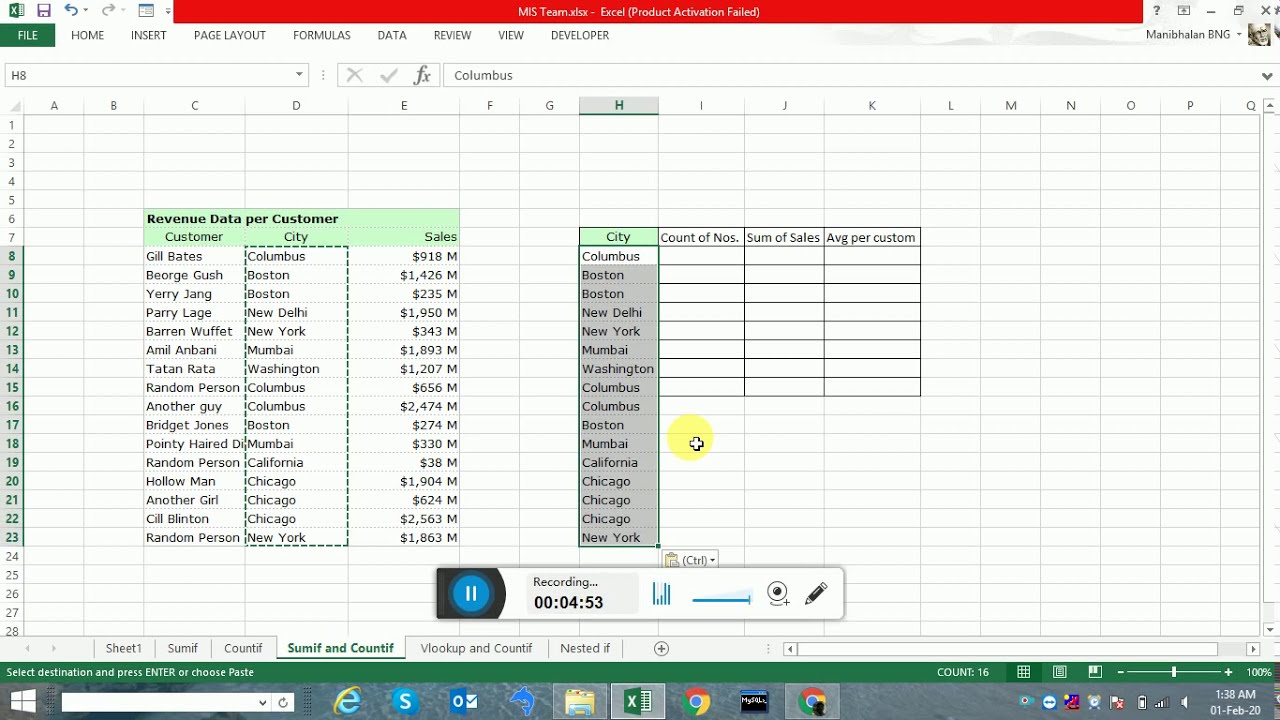This screenshot has height=720, width=1280.
Task: Click the 100% zoom level
Action: pyautogui.click(x=1259, y=672)
